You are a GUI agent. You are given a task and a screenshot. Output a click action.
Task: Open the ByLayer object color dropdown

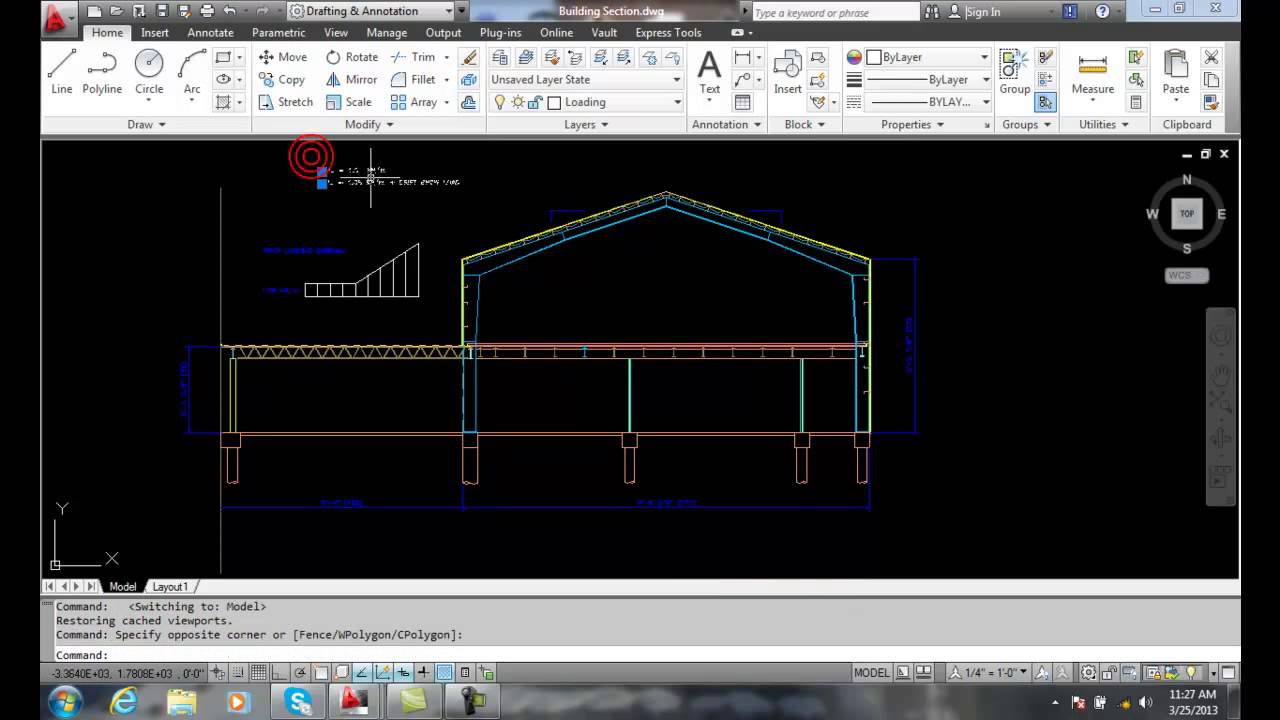pos(927,57)
